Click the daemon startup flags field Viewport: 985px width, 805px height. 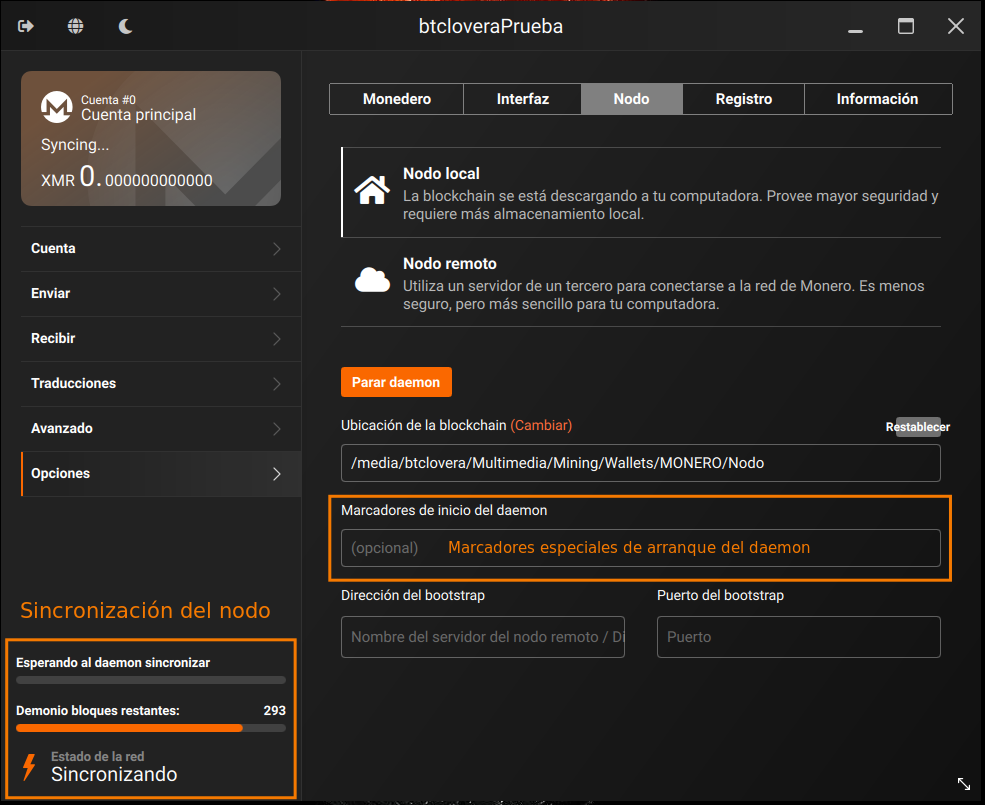coord(641,548)
